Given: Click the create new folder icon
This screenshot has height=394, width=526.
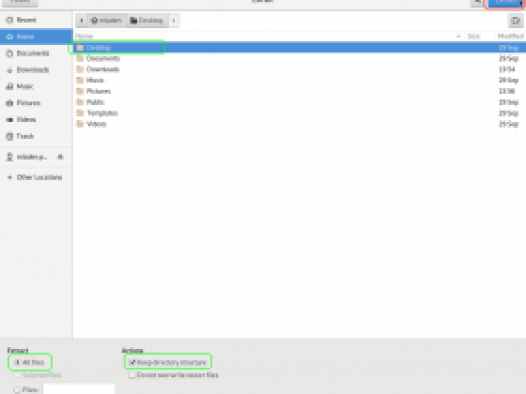Looking at the screenshot, I should tap(516, 21).
